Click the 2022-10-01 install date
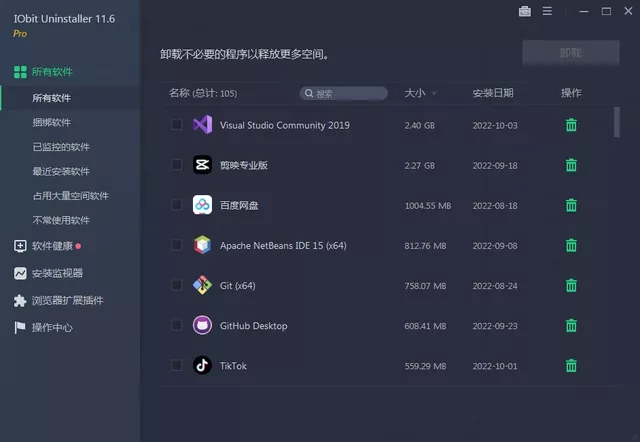The height and width of the screenshot is (442, 640). pyautogui.click(x=495, y=366)
